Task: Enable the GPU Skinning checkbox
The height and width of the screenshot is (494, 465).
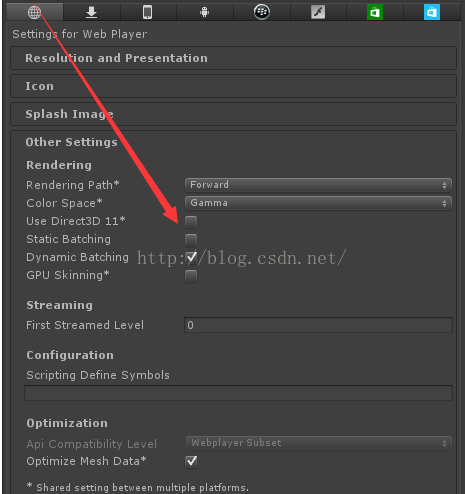Action: tap(191, 276)
